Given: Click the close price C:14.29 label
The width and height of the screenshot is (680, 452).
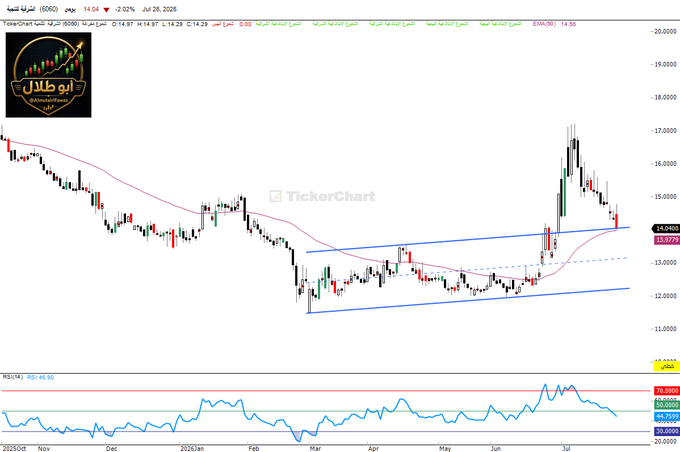Looking at the screenshot, I should pos(197,24).
